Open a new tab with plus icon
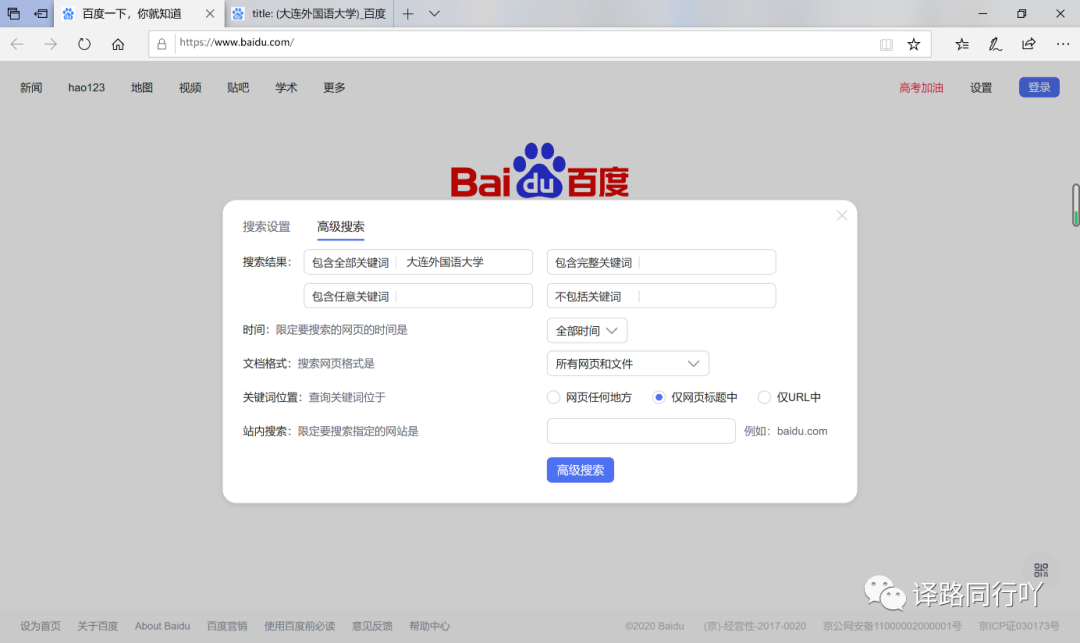This screenshot has height=643, width=1080. point(408,14)
